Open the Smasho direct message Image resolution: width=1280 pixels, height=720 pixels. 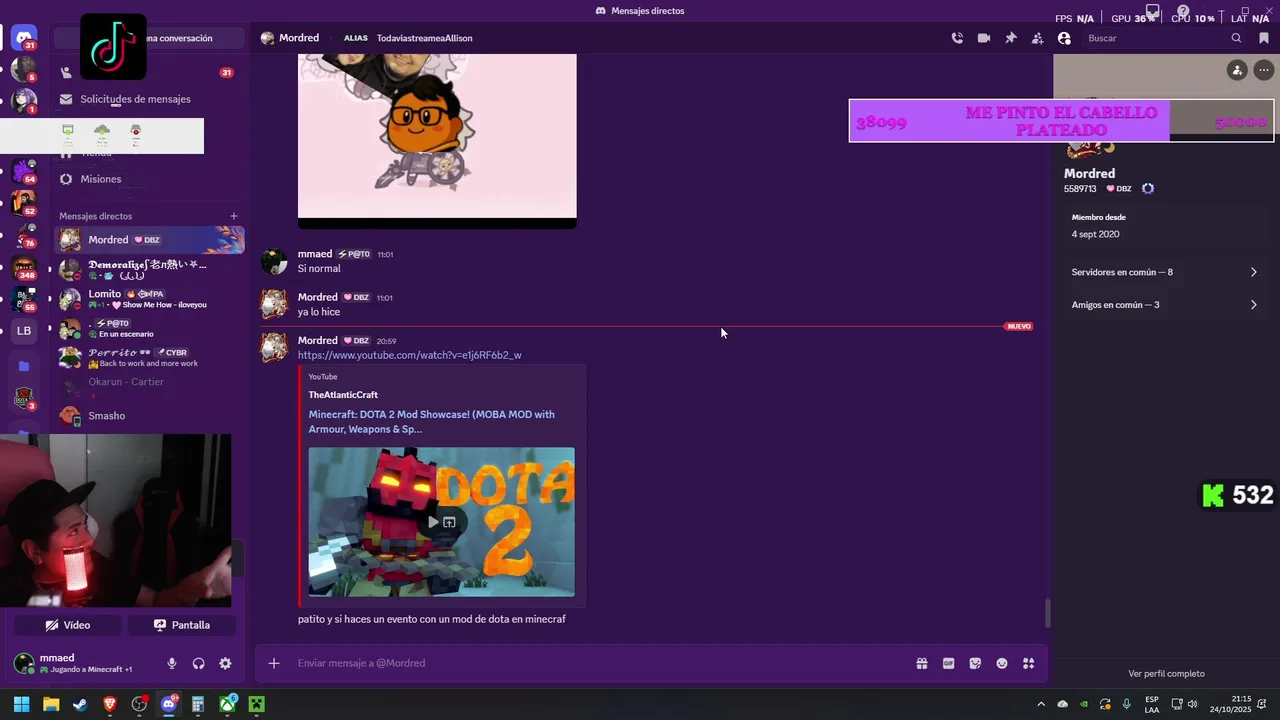tap(150, 416)
